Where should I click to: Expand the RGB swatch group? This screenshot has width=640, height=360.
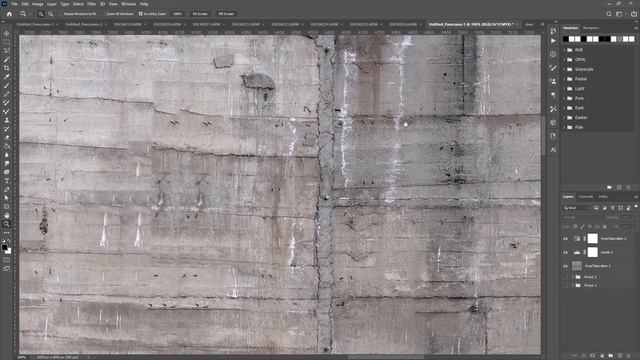point(565,50)
